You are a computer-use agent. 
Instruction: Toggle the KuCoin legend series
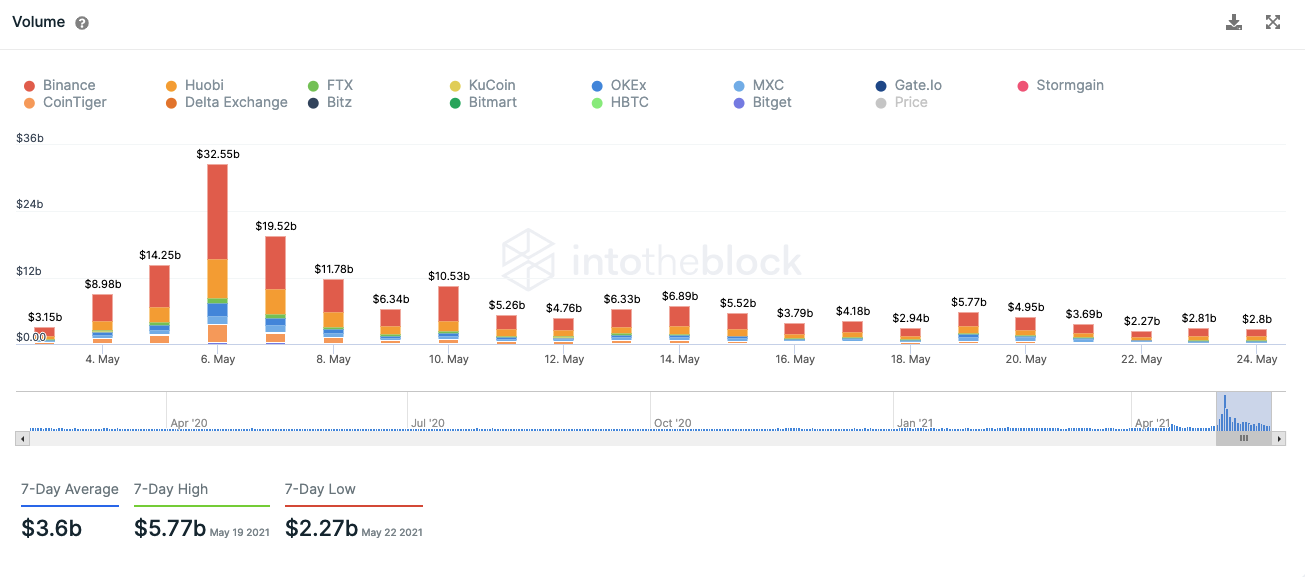pyautogui.click(x=482, y=85)
